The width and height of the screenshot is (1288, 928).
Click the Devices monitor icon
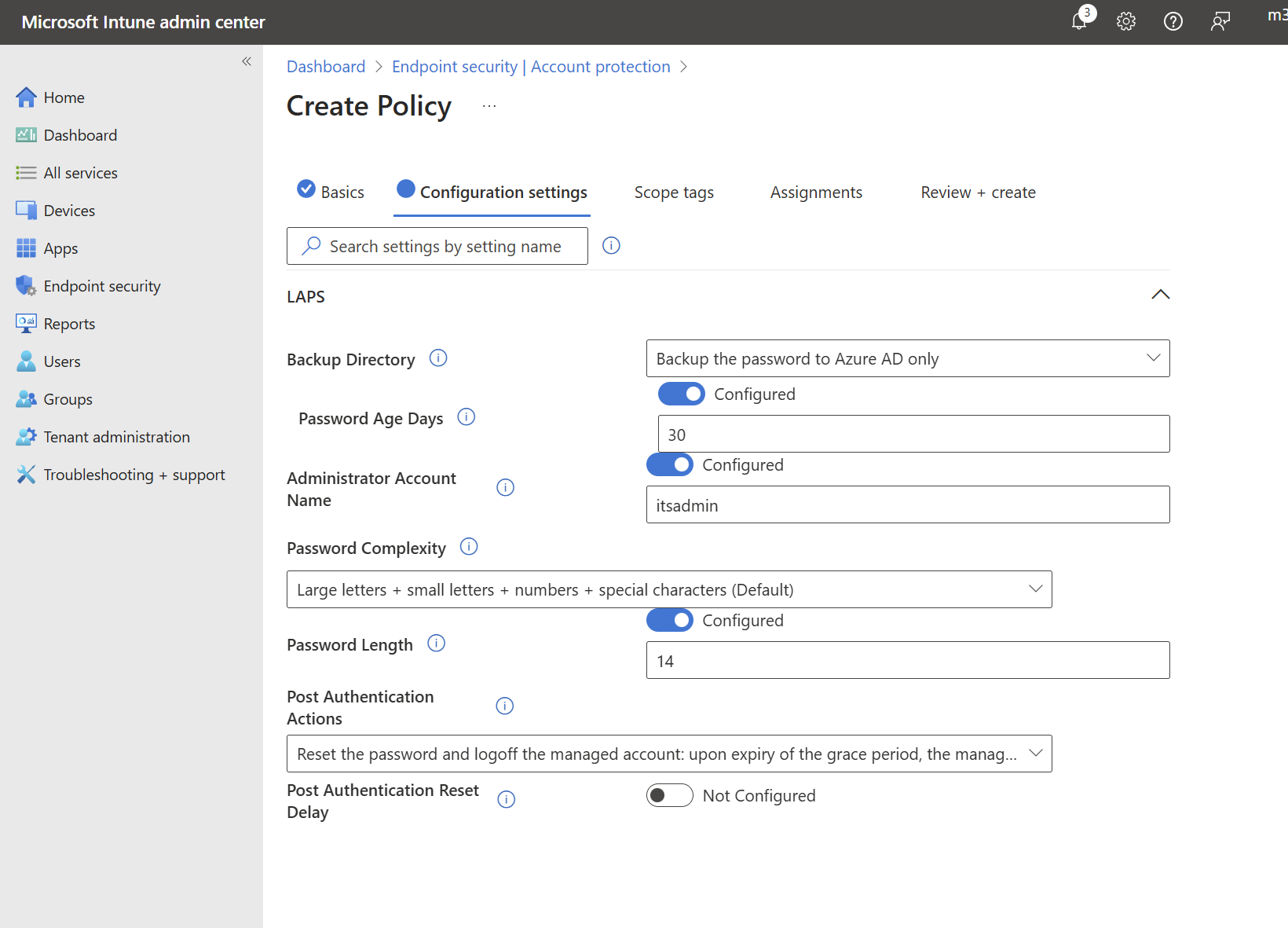click(26, 211)
